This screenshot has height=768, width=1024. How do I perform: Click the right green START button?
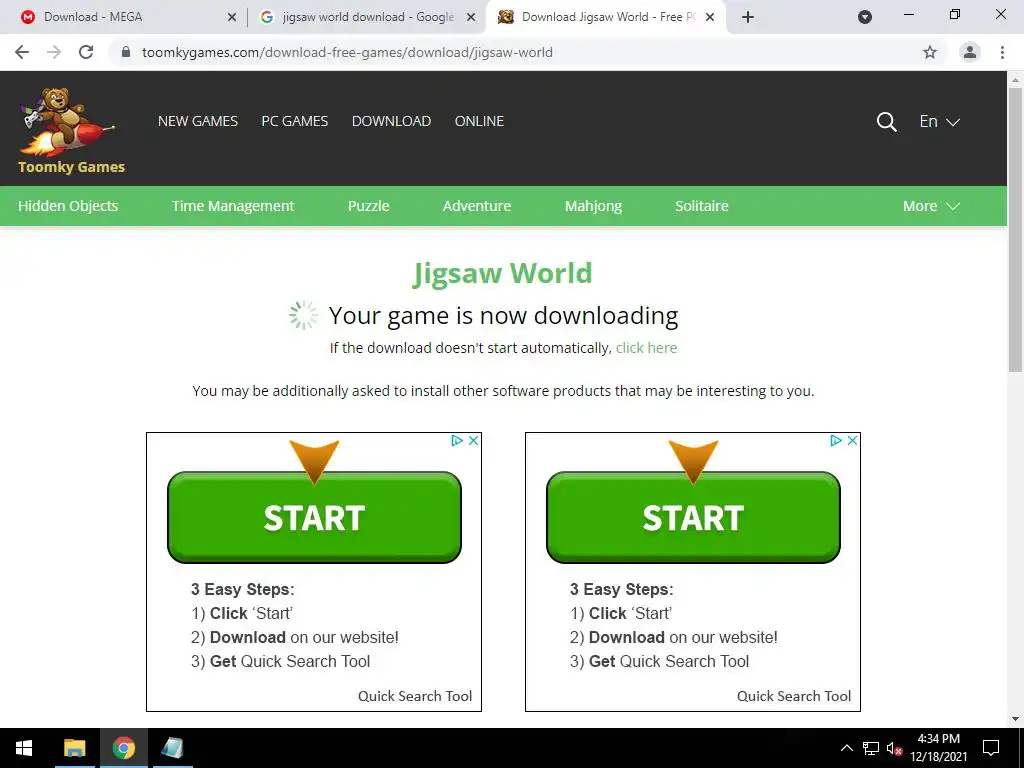(x=693, y=517)
